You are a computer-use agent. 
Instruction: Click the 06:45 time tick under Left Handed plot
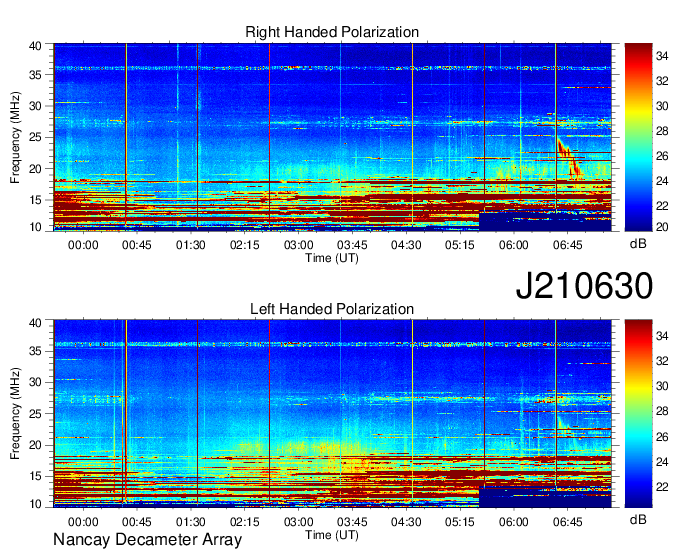click(x=568, y=522)
